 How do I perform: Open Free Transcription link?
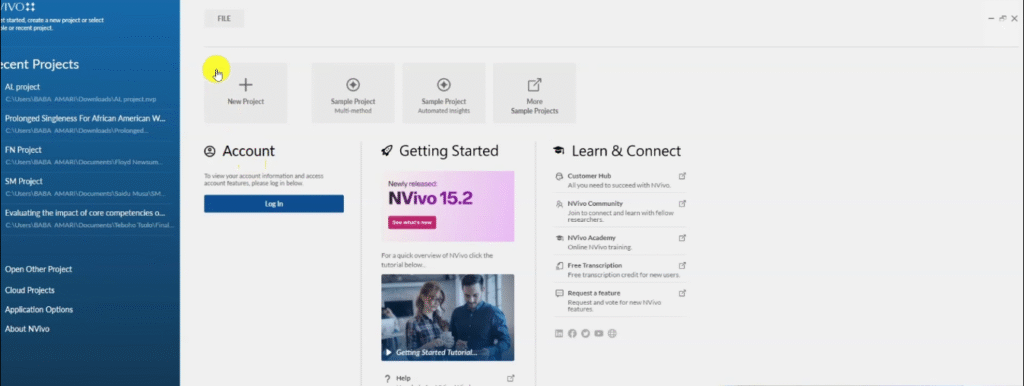point(594,266)
